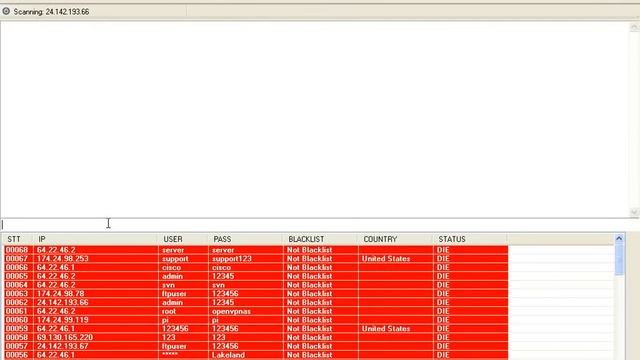
Task: Click the results list scrollbar thumb
Action: [x=619, y=260]
